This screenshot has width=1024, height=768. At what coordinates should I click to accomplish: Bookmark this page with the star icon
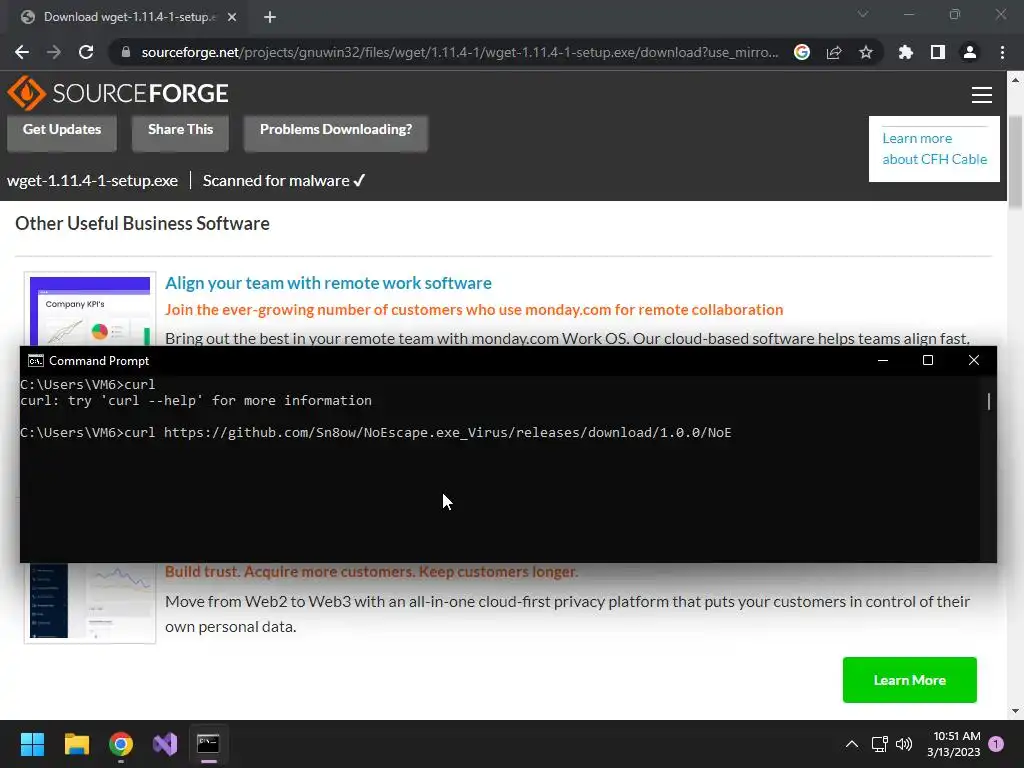click(866, 52)
